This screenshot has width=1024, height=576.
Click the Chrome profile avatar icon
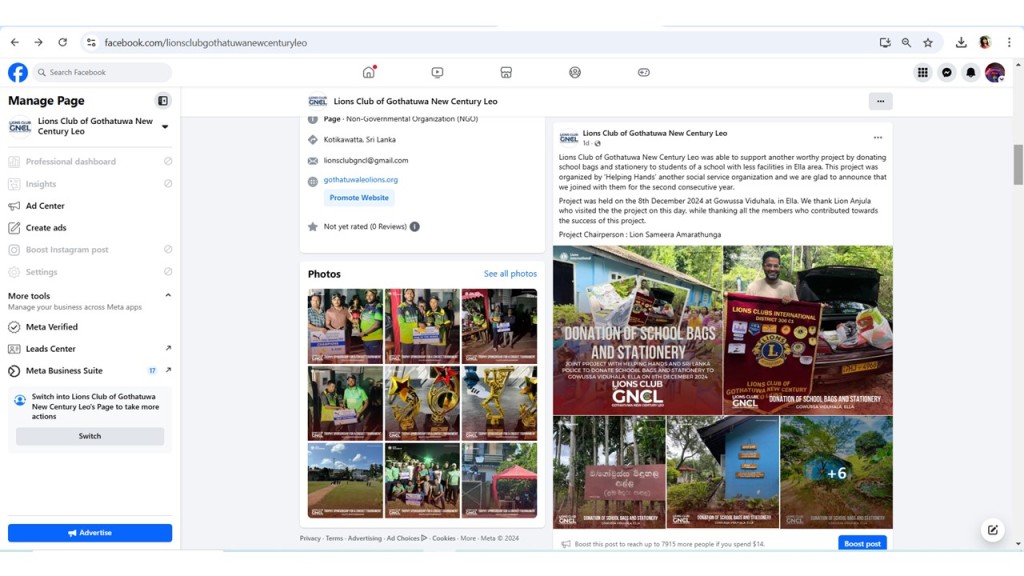pos(985,42)
